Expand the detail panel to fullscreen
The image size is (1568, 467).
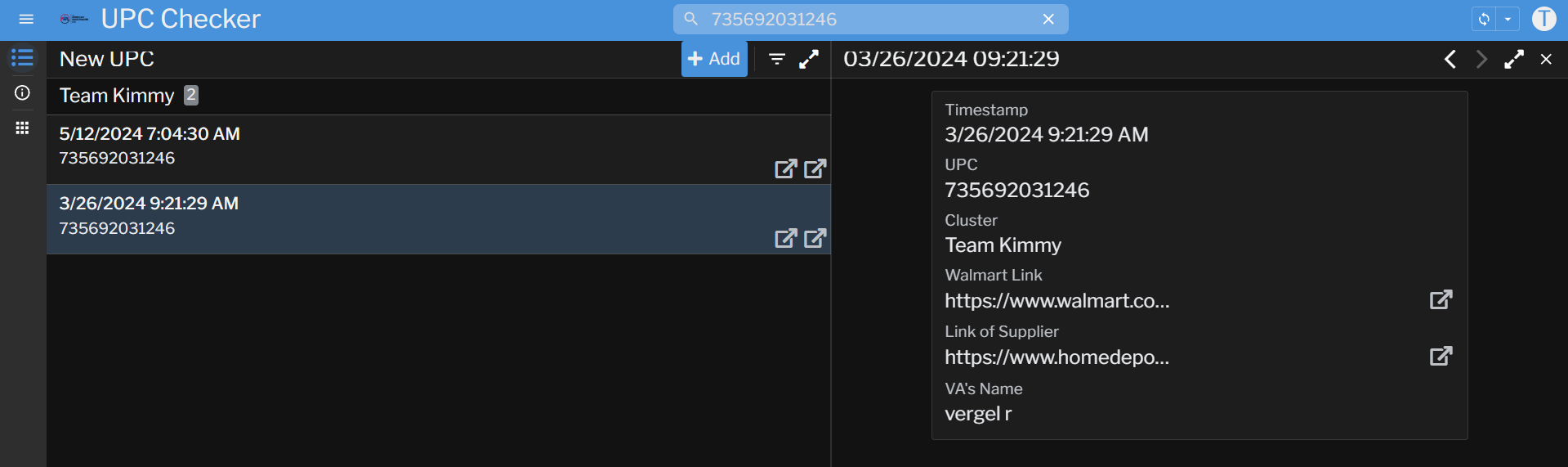coord(1514,59)
